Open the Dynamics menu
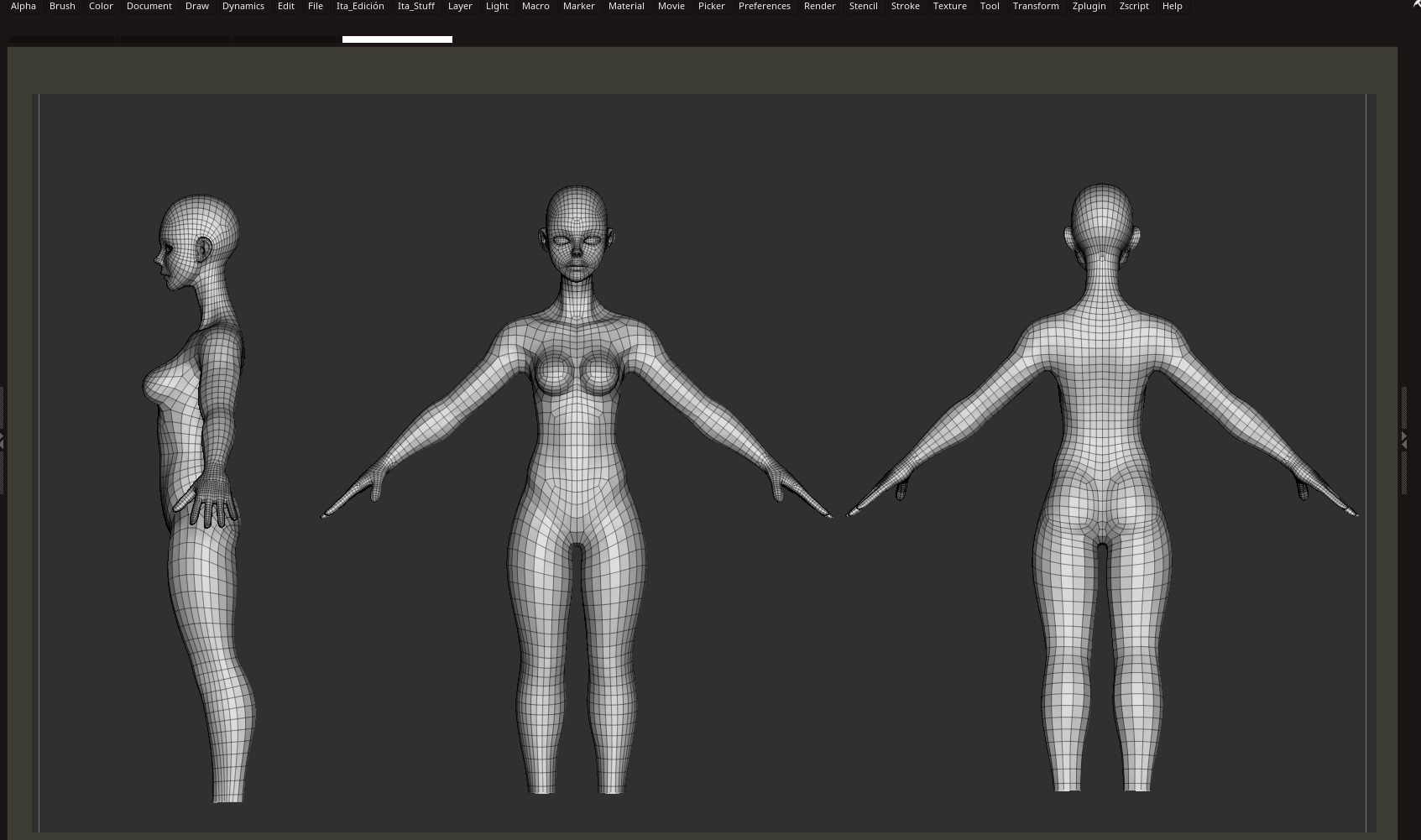The height and width of the screenshot is (840, 1421). (243, 6)
